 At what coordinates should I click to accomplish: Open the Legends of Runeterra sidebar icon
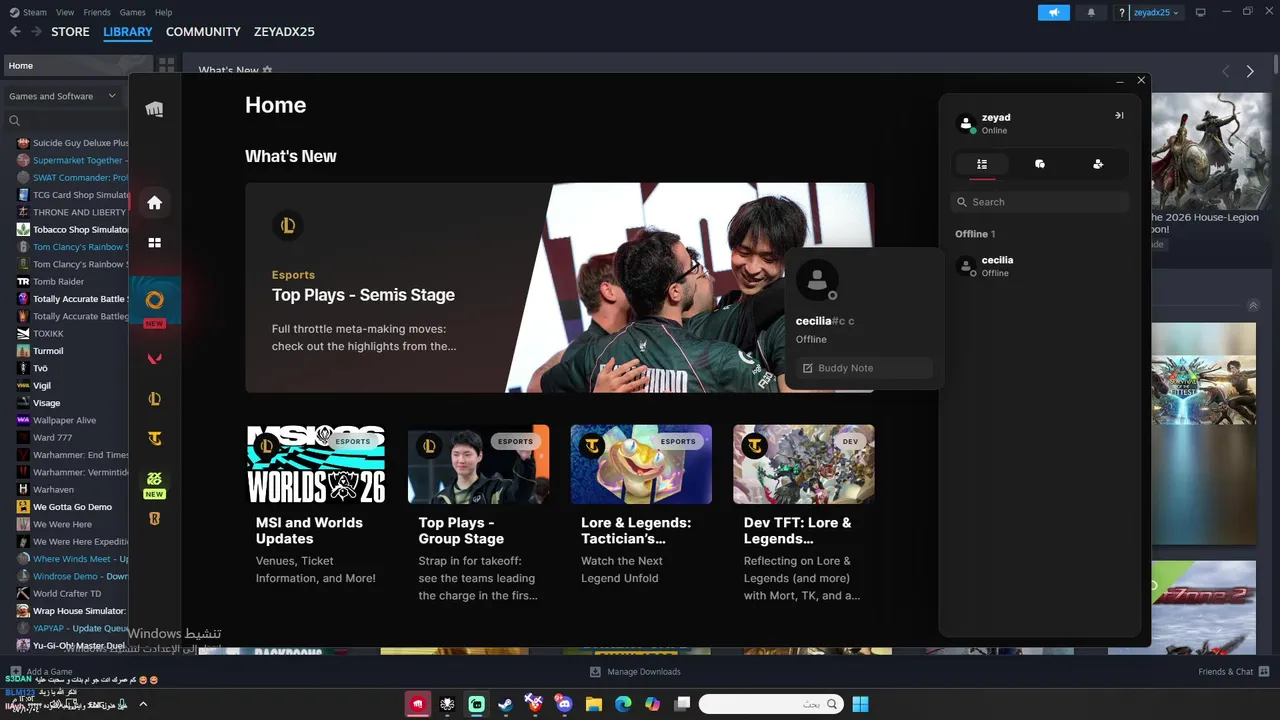coord(154,519)
